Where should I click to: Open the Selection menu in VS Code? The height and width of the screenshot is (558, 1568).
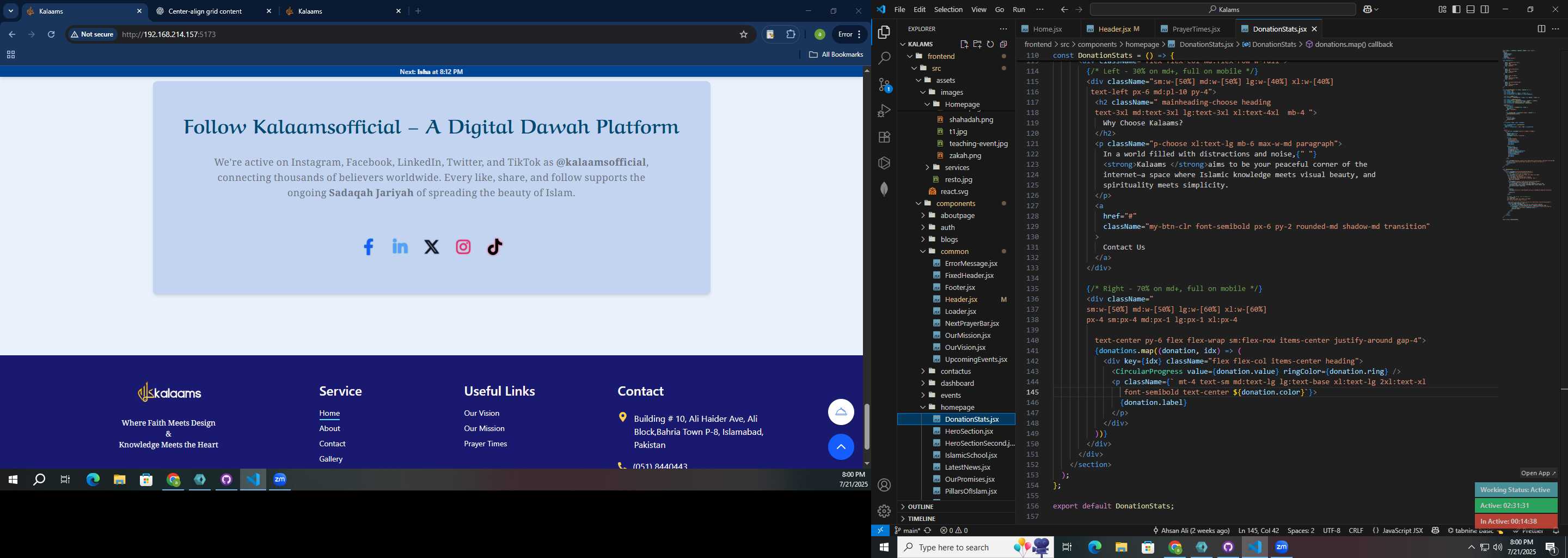(x=948, y=9)
